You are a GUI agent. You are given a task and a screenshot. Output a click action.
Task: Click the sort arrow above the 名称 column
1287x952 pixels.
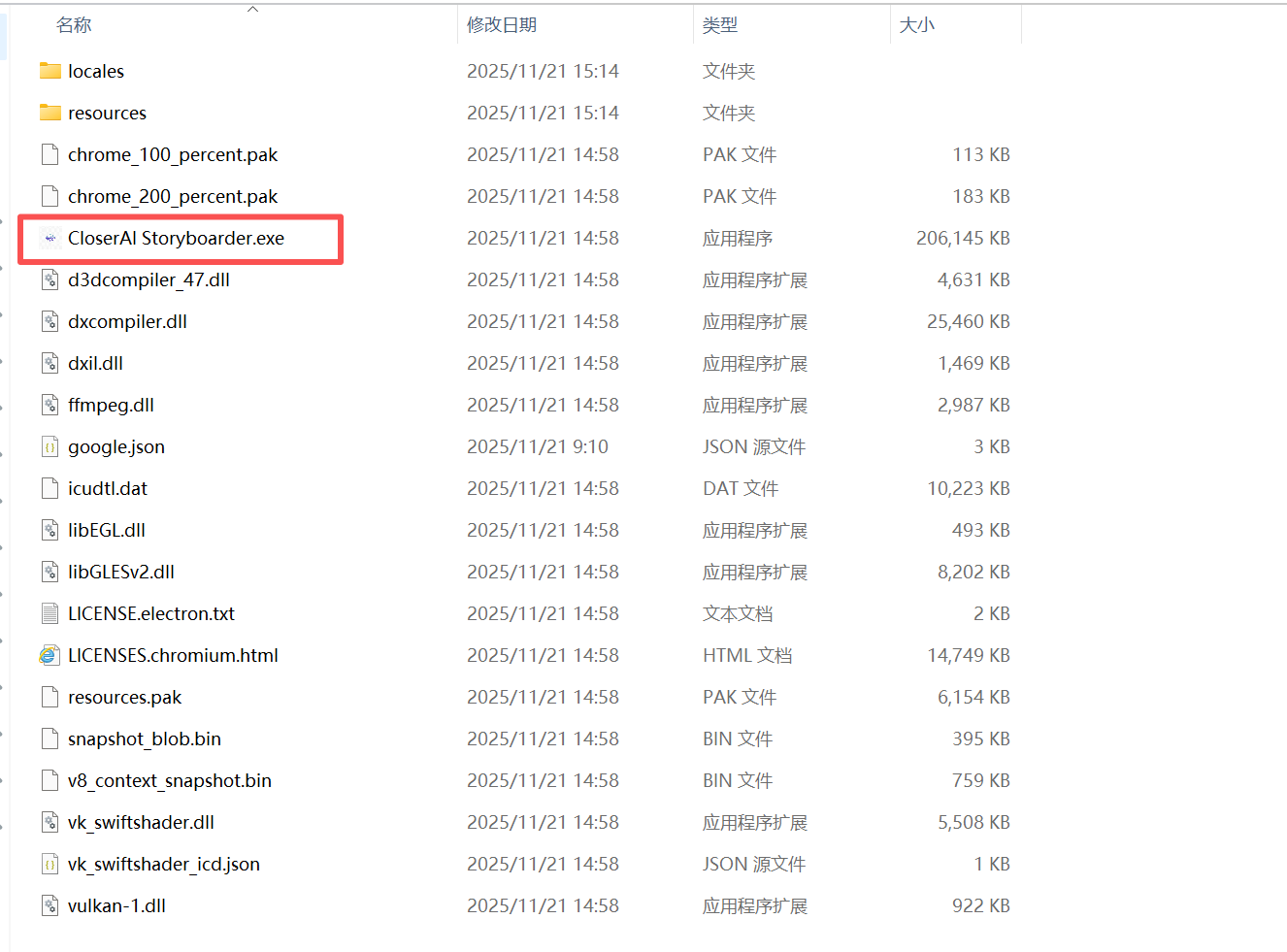click(x=253, y=9)
